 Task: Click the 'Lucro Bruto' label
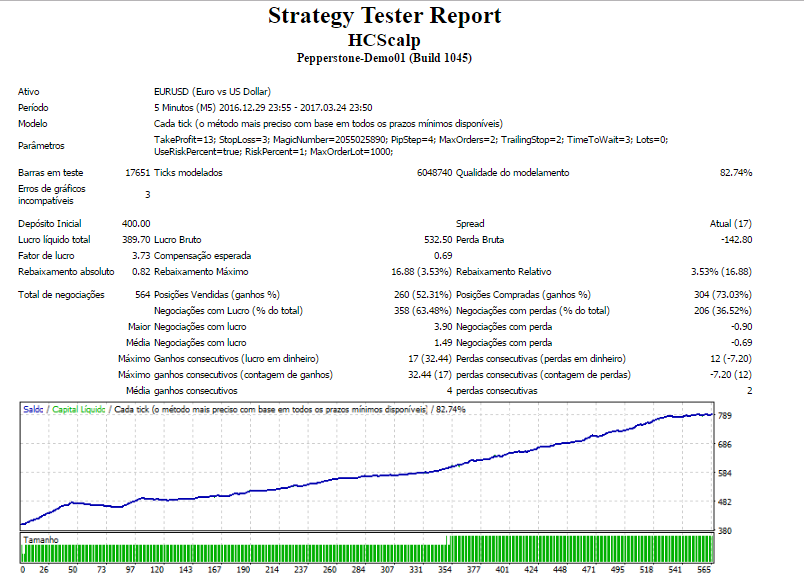[x=177, y=240]
